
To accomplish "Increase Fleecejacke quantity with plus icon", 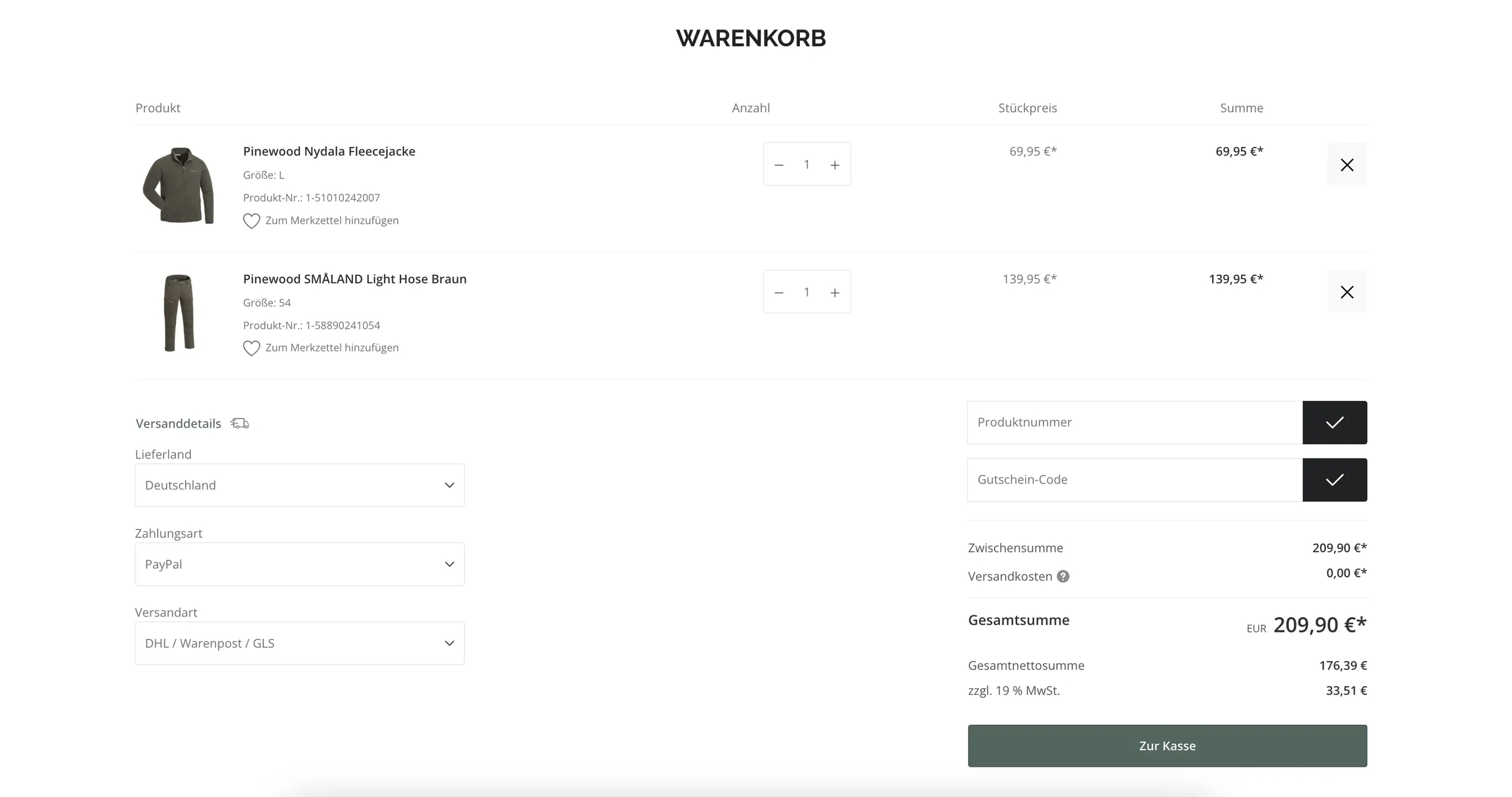I will coord(834,165).
